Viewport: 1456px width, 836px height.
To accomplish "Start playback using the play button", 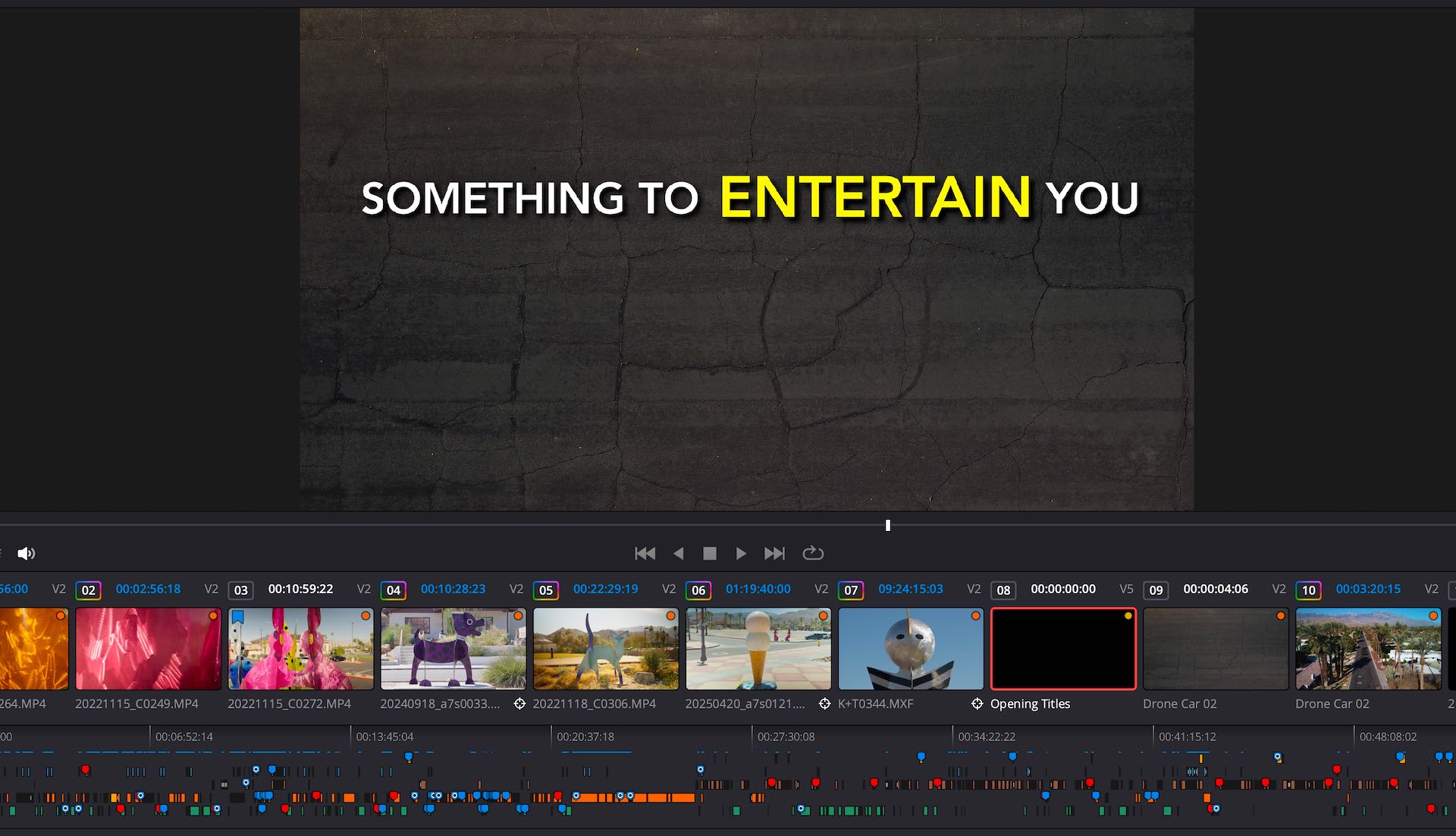I will (x=741, y=553).
